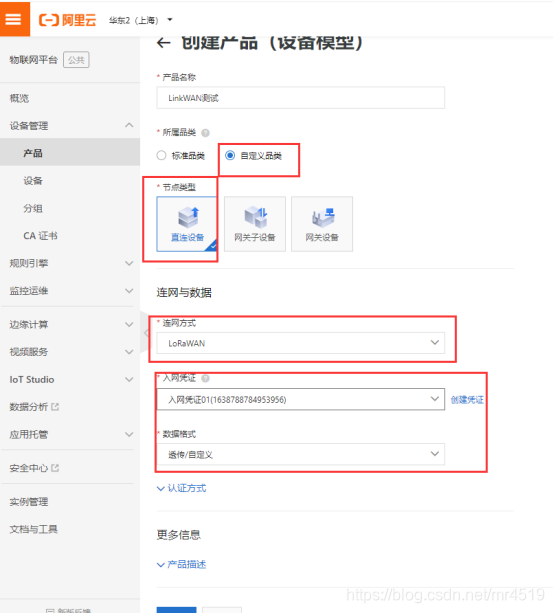Open the 华东2（上海）region dropdown

tap(140, 20)
